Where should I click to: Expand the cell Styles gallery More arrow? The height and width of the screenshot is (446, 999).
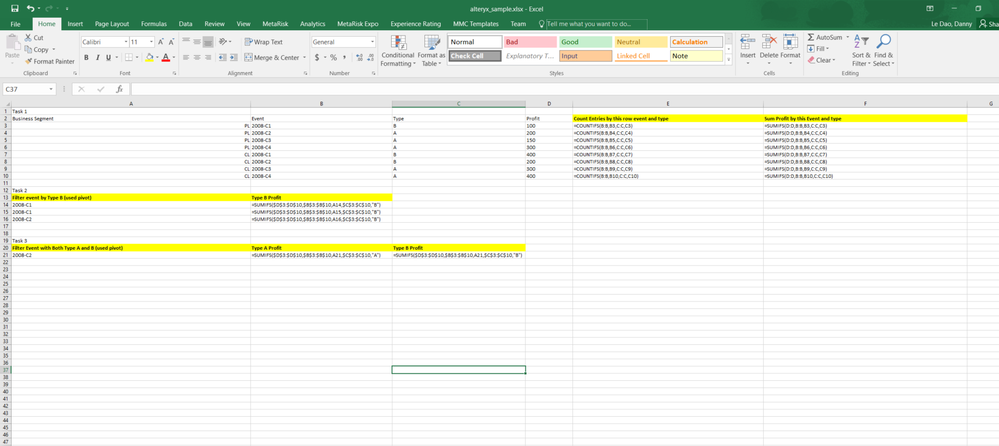click(x=729, y=60)
